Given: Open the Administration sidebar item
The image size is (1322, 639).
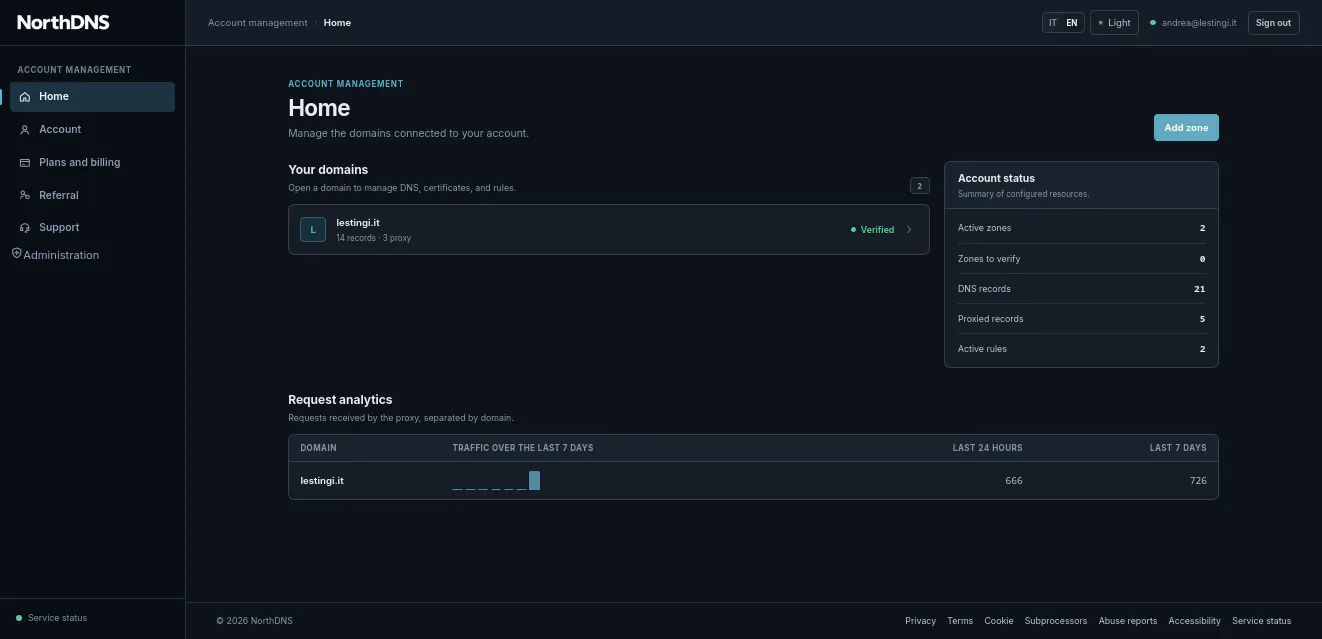Looking at the screenshot, I should pos(56,255).
